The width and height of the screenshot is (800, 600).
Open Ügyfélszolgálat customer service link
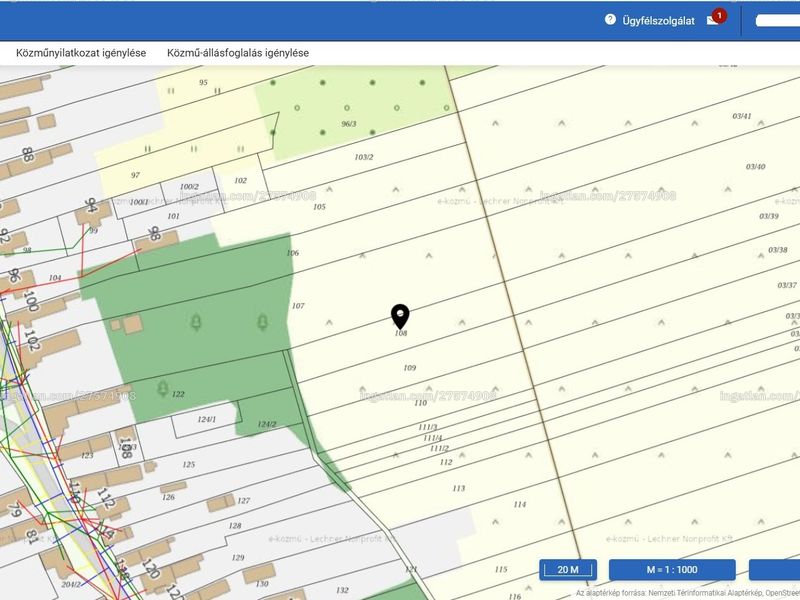658,21
